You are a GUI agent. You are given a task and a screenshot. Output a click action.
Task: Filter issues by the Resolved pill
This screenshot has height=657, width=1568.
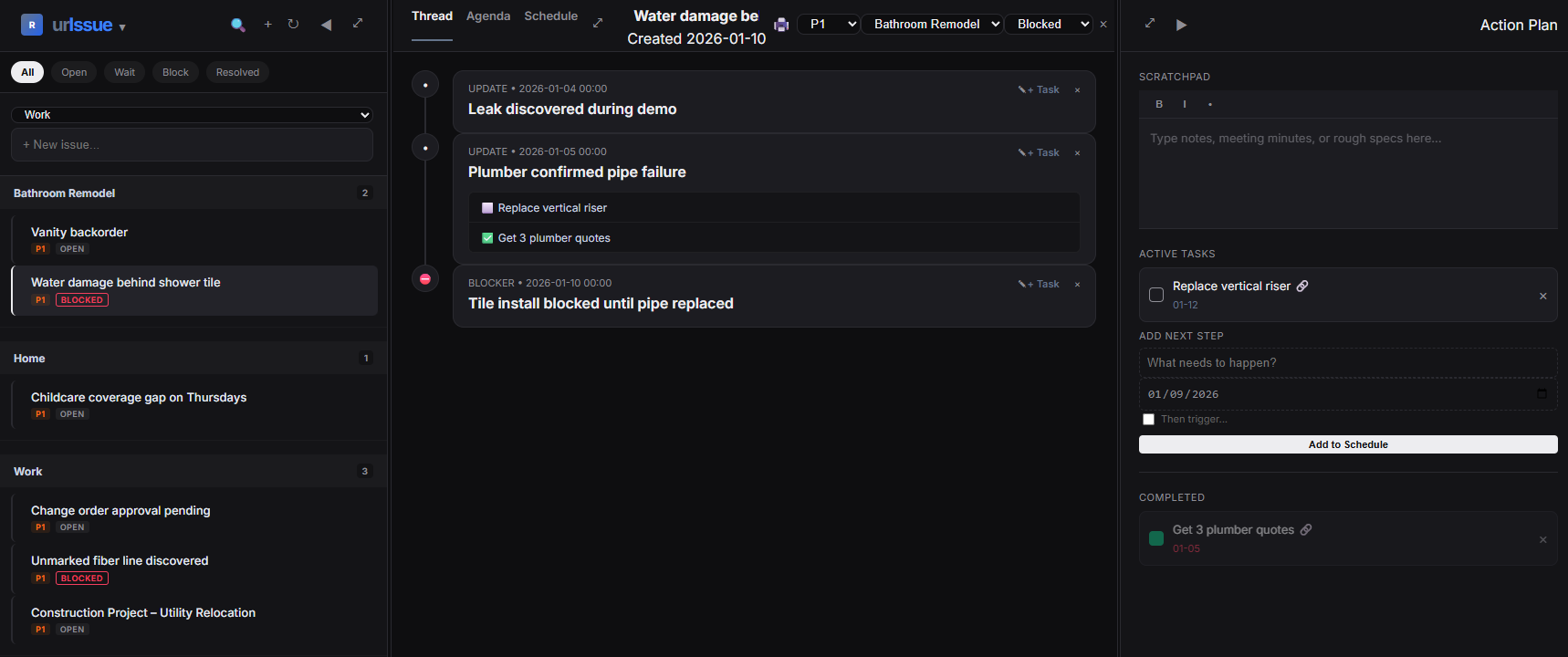pos(237,72)
